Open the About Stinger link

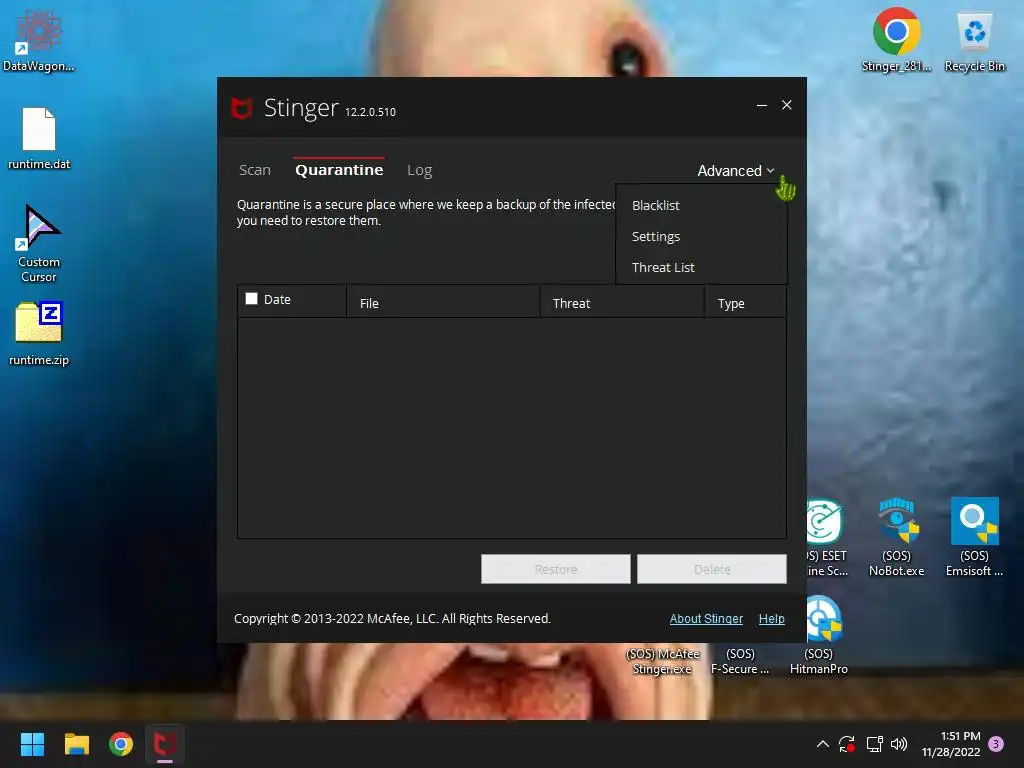(706, 618)
